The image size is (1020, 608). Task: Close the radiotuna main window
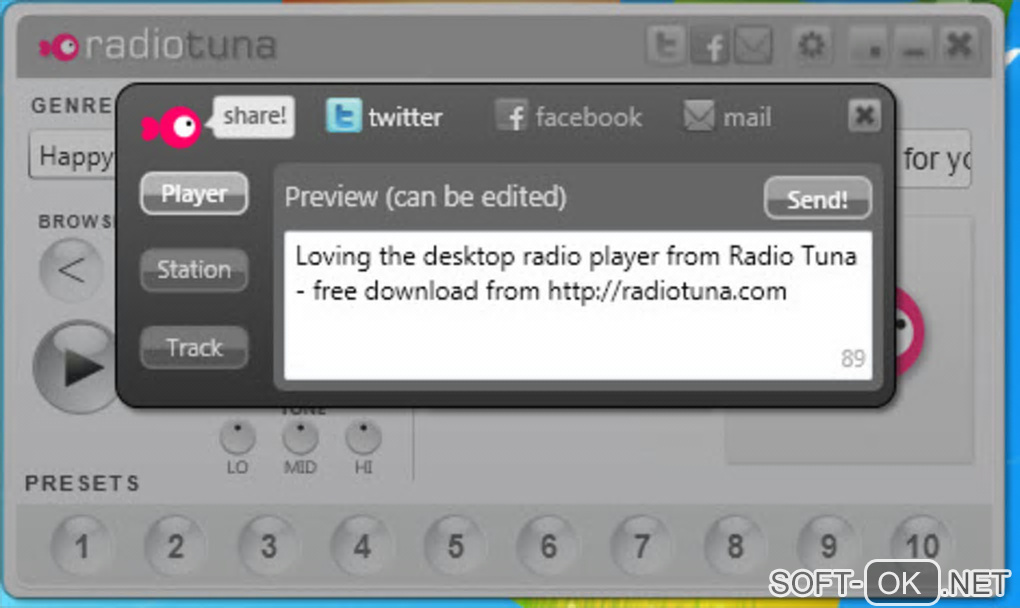click(960, 46)
